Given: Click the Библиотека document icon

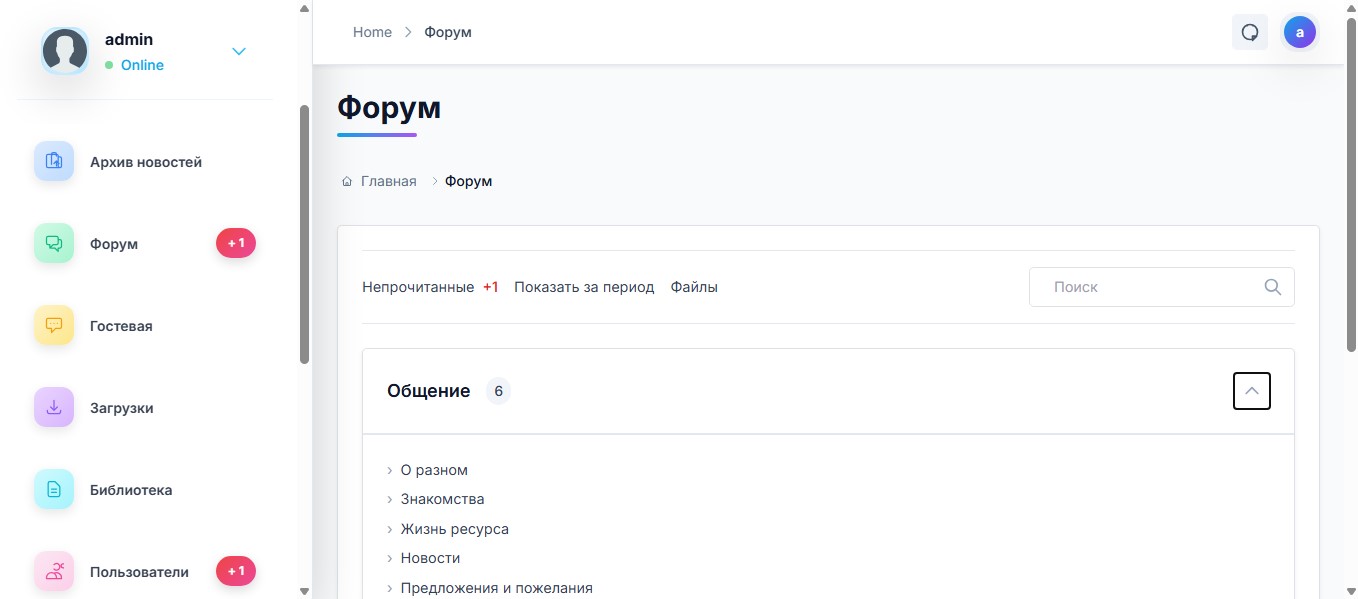Looking at the screenshot, I should 54,489.
